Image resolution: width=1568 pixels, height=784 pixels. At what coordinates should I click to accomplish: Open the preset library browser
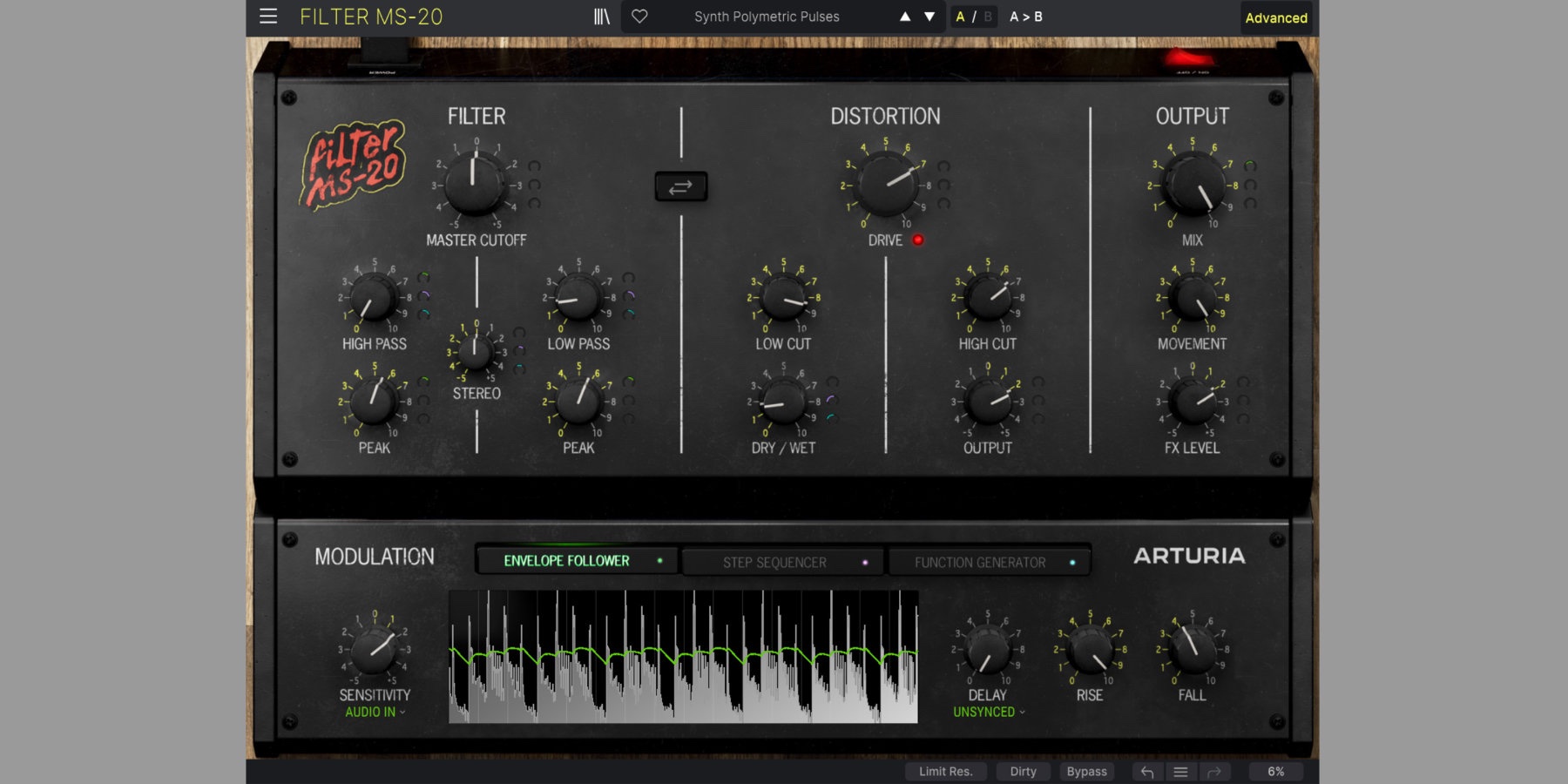click(x=601, y=17)
